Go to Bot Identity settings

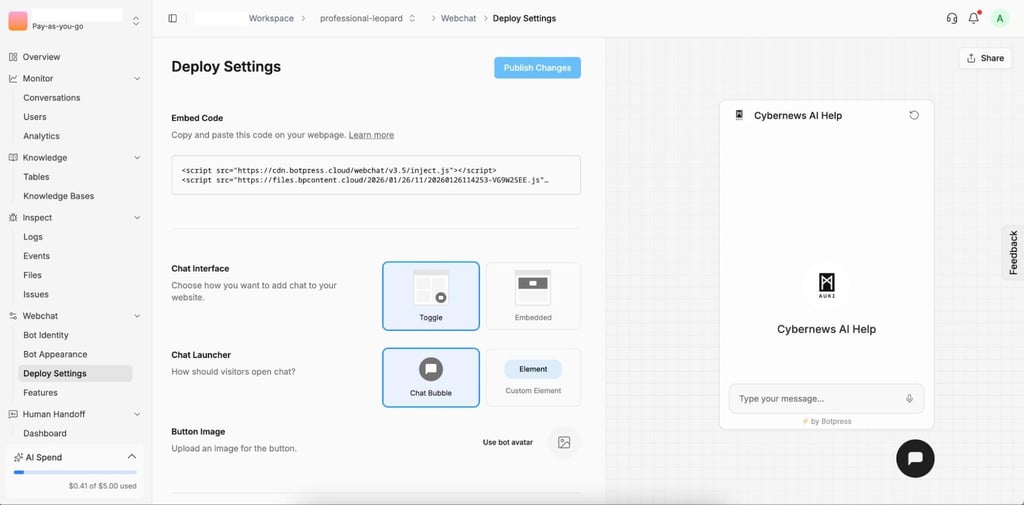click(46, 335)
